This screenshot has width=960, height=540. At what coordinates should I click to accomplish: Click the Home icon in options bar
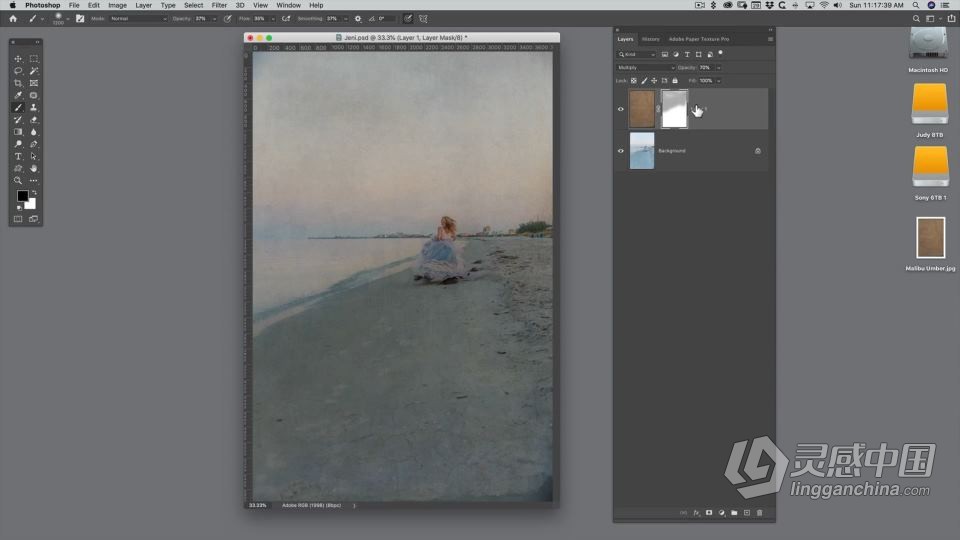[x=13, y=18]
